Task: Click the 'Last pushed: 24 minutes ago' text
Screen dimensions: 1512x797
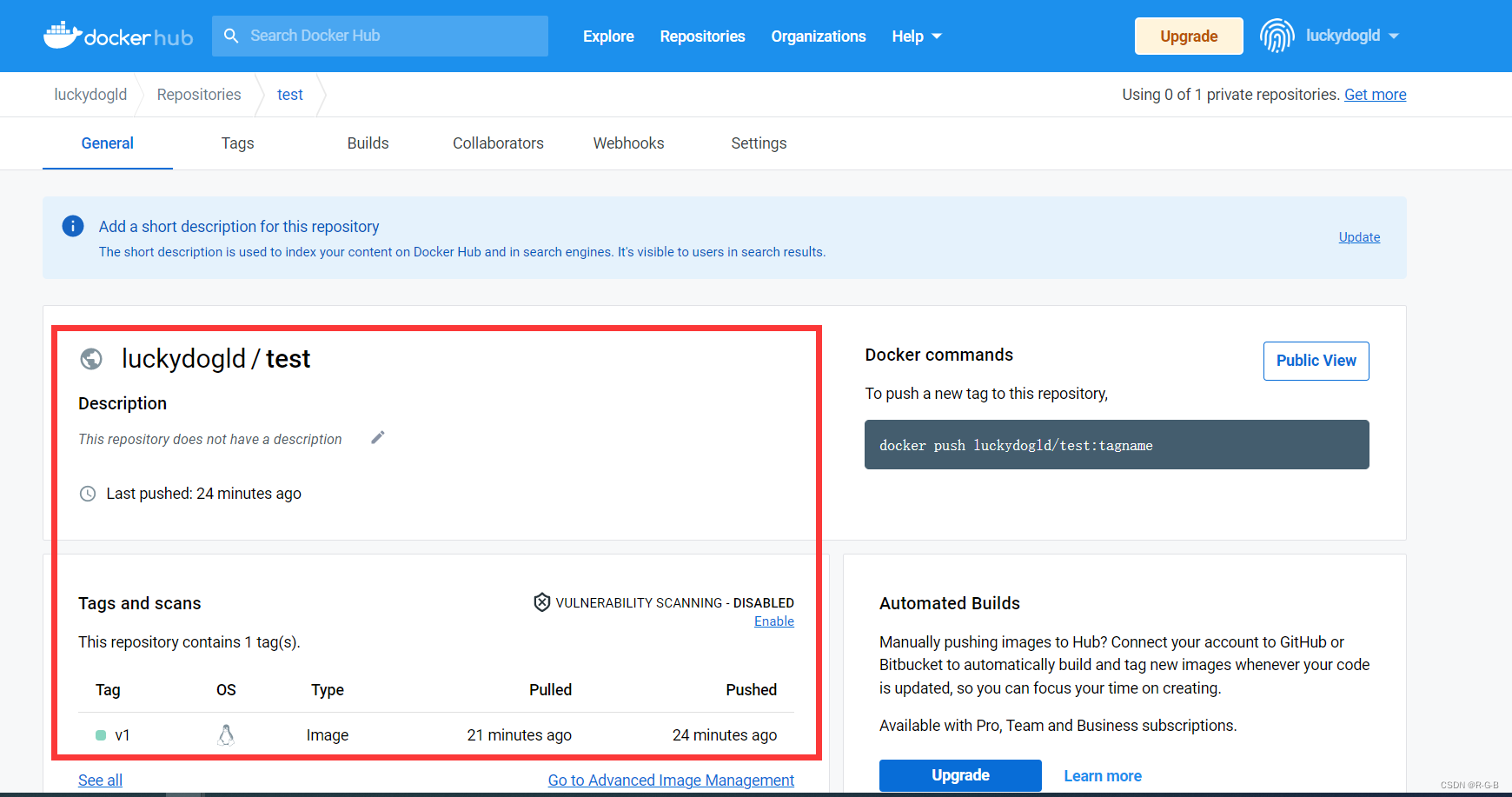Action: pos(203,494)
